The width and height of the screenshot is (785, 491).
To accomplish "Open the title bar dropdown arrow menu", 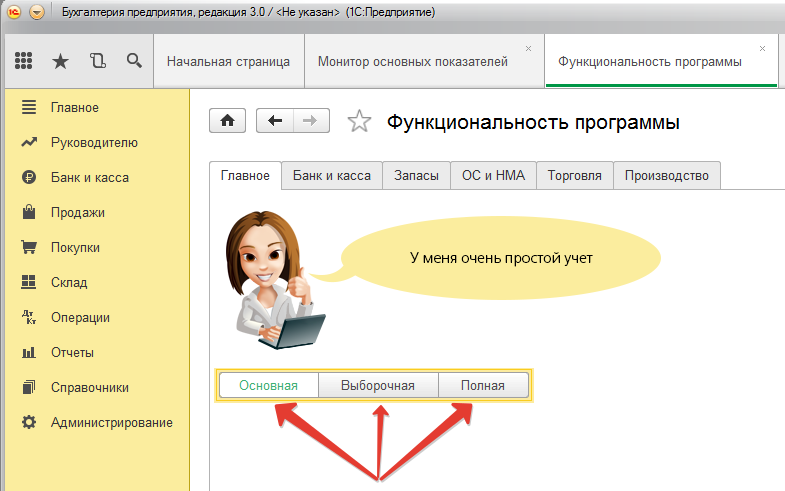I will point(37,12).
